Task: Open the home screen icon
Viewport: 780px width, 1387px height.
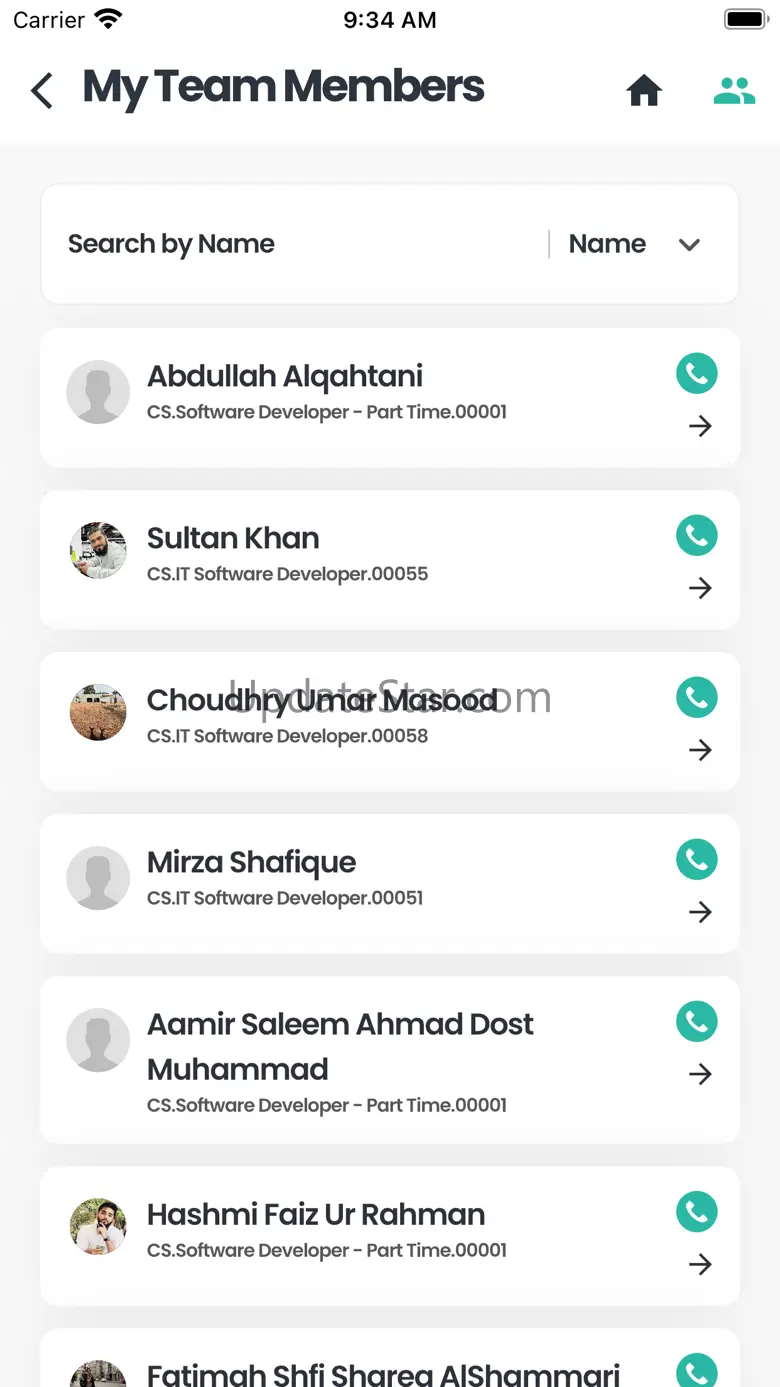Action: [644, 91]
